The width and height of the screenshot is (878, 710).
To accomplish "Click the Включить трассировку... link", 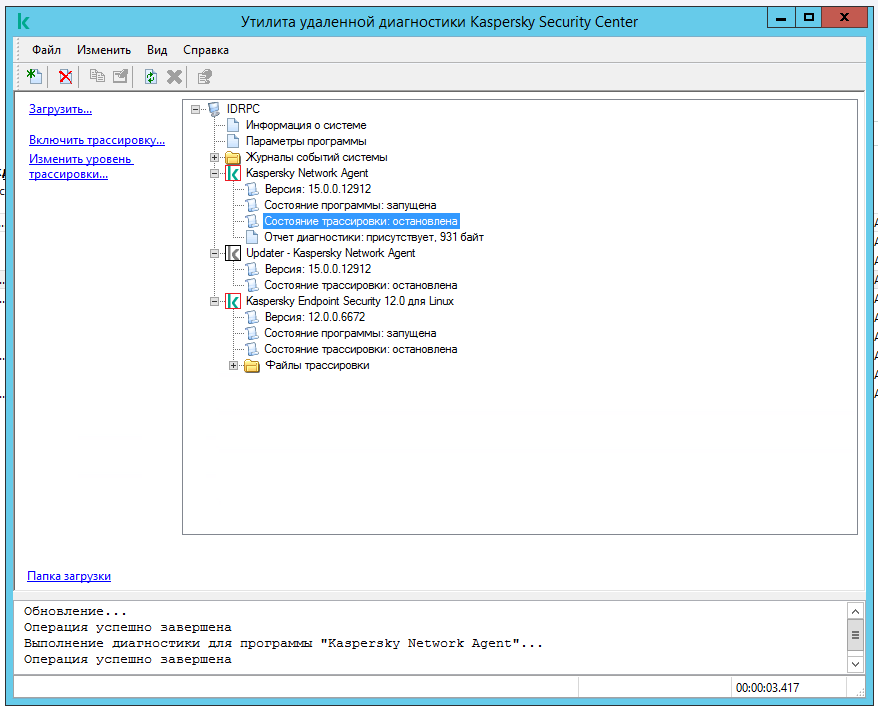I will [96, 140].
